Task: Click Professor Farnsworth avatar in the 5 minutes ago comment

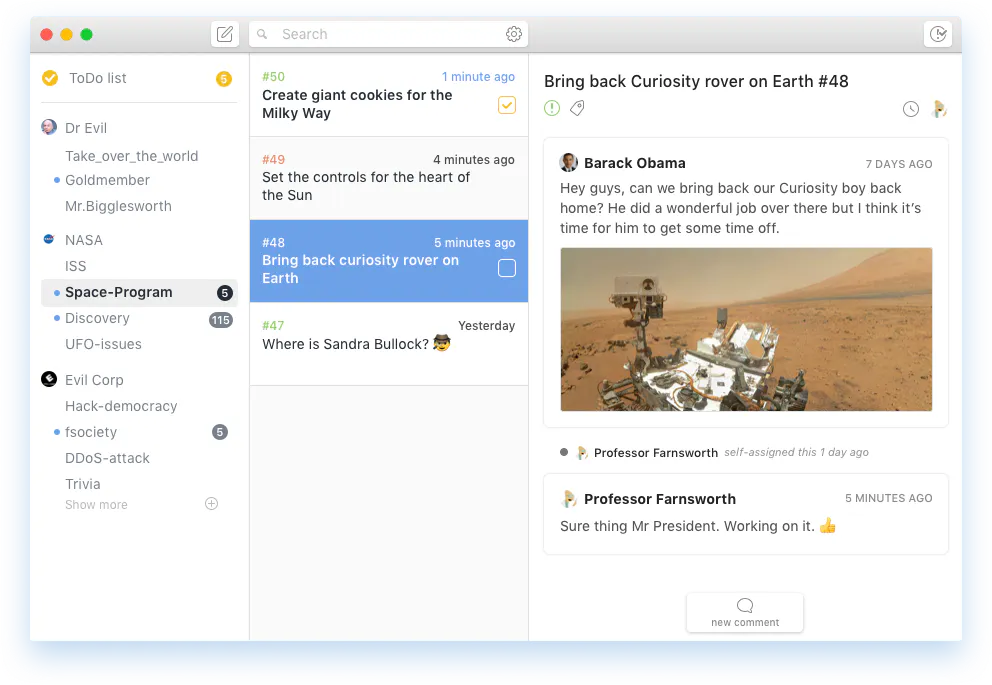Action: point(568,498)
